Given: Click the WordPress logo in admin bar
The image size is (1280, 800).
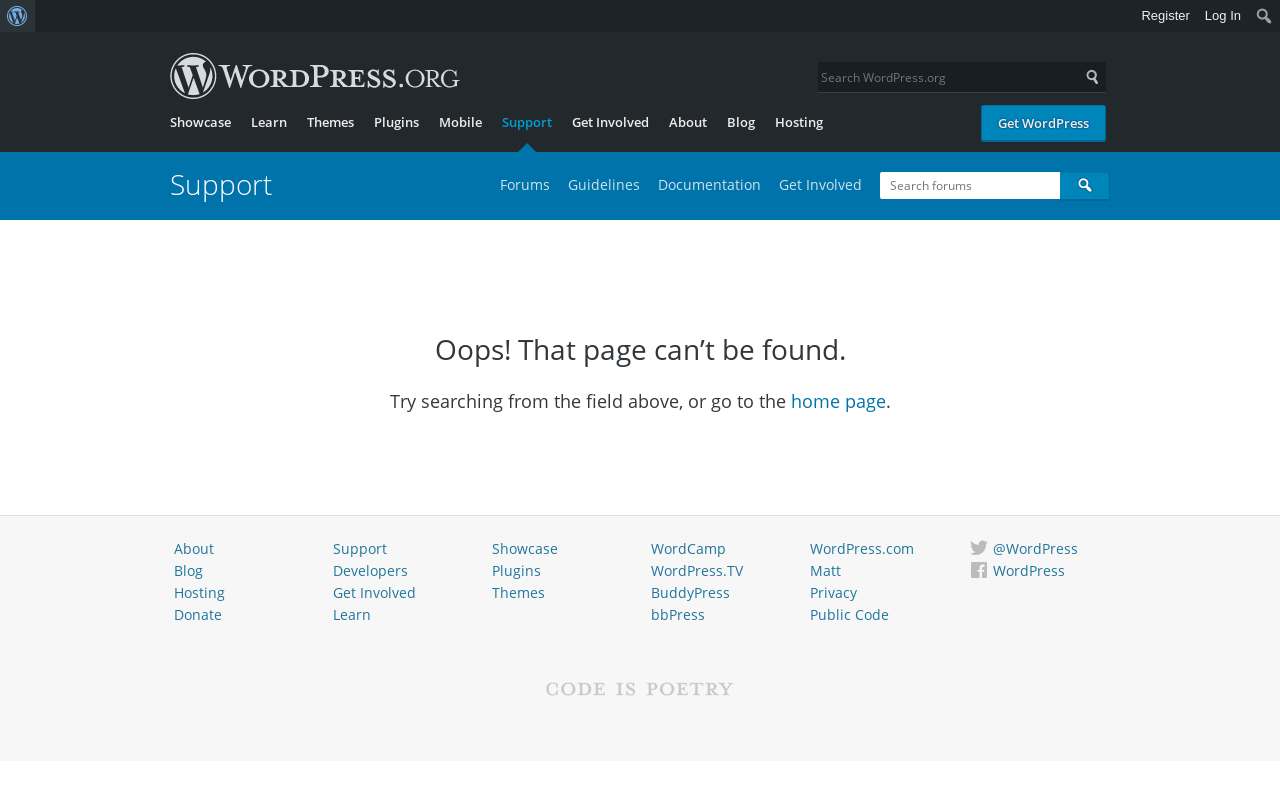Looking at the screenshot, I should coord(17,16).
